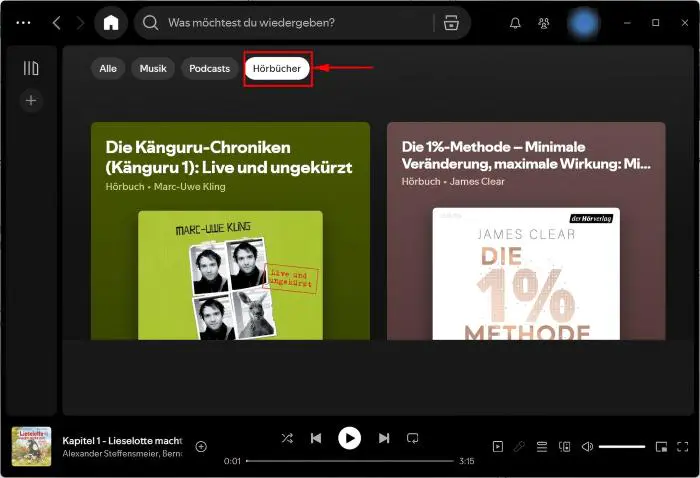
Task: Click author text Marc-Uwe Kling
Action: [190, 187]
